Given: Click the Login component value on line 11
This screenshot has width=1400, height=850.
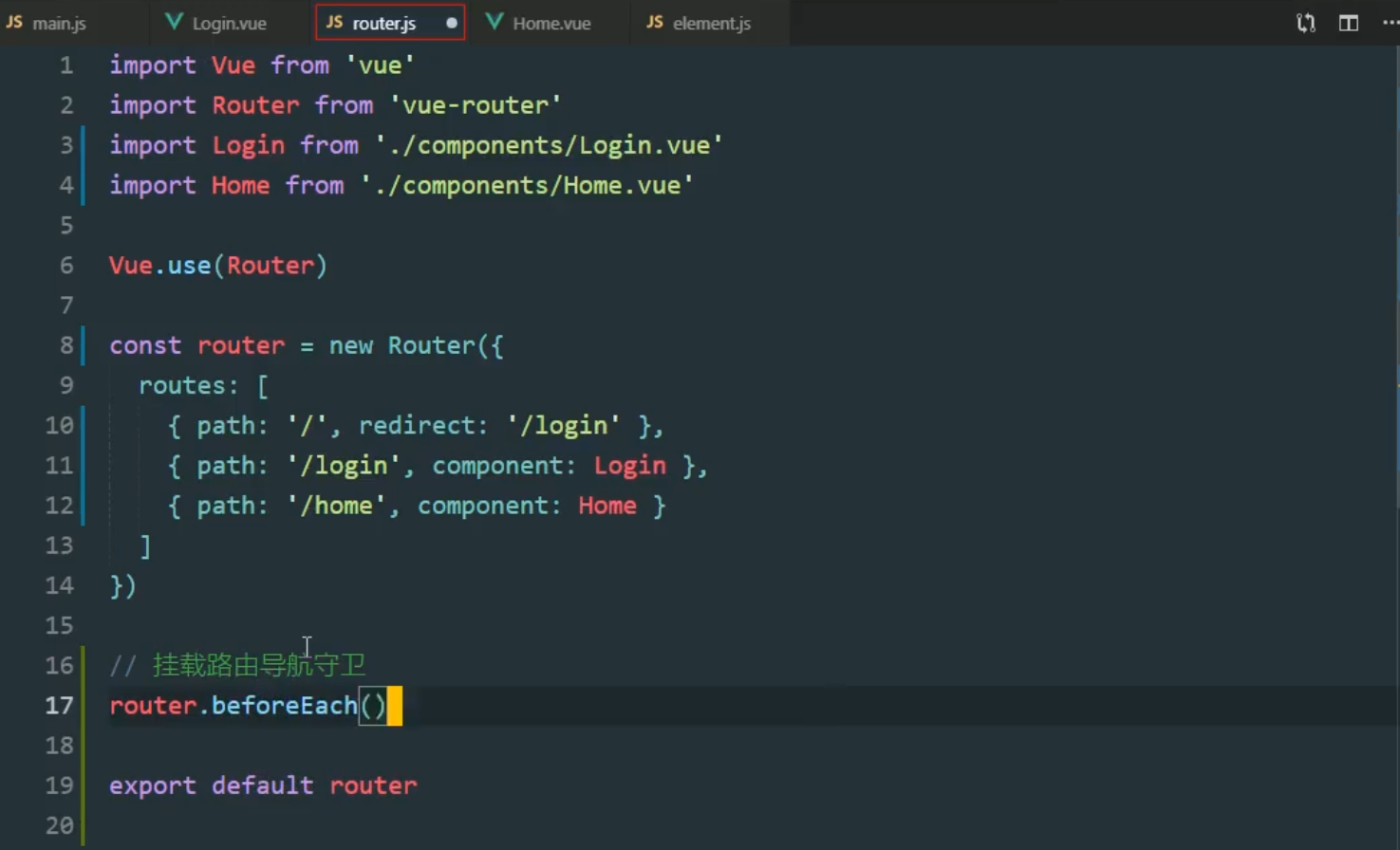Looking at the screenshot, I should (630, 466).
